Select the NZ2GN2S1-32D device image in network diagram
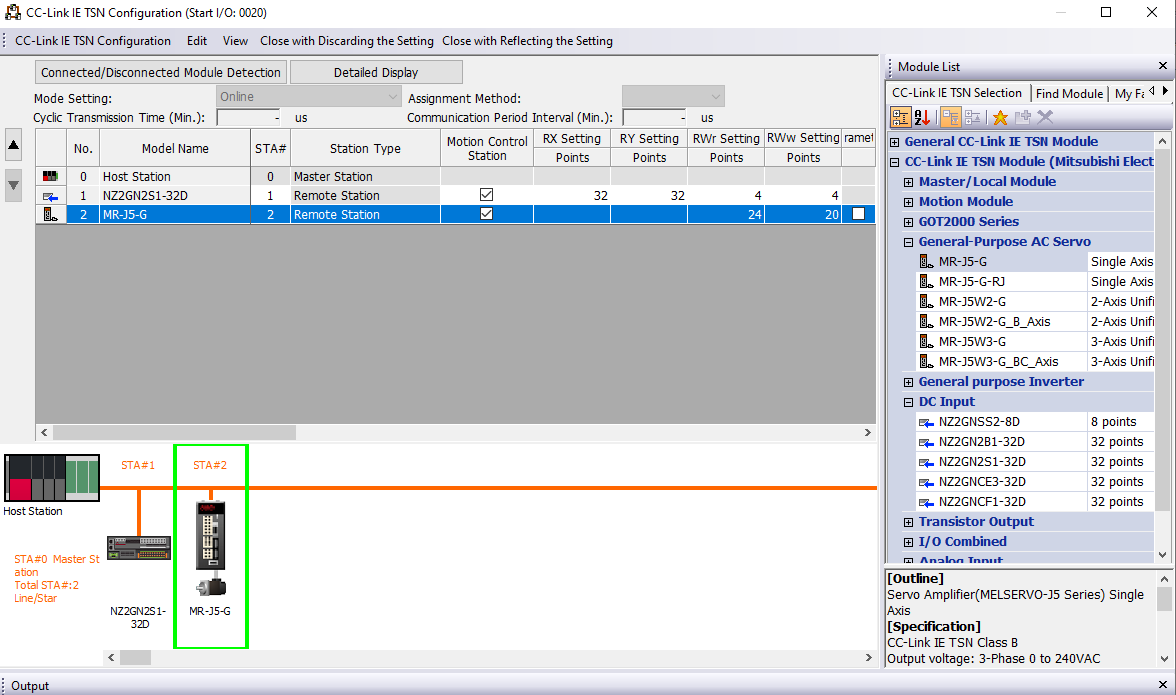The width and height of the screenshot is (1176, 695). [139, 547]
